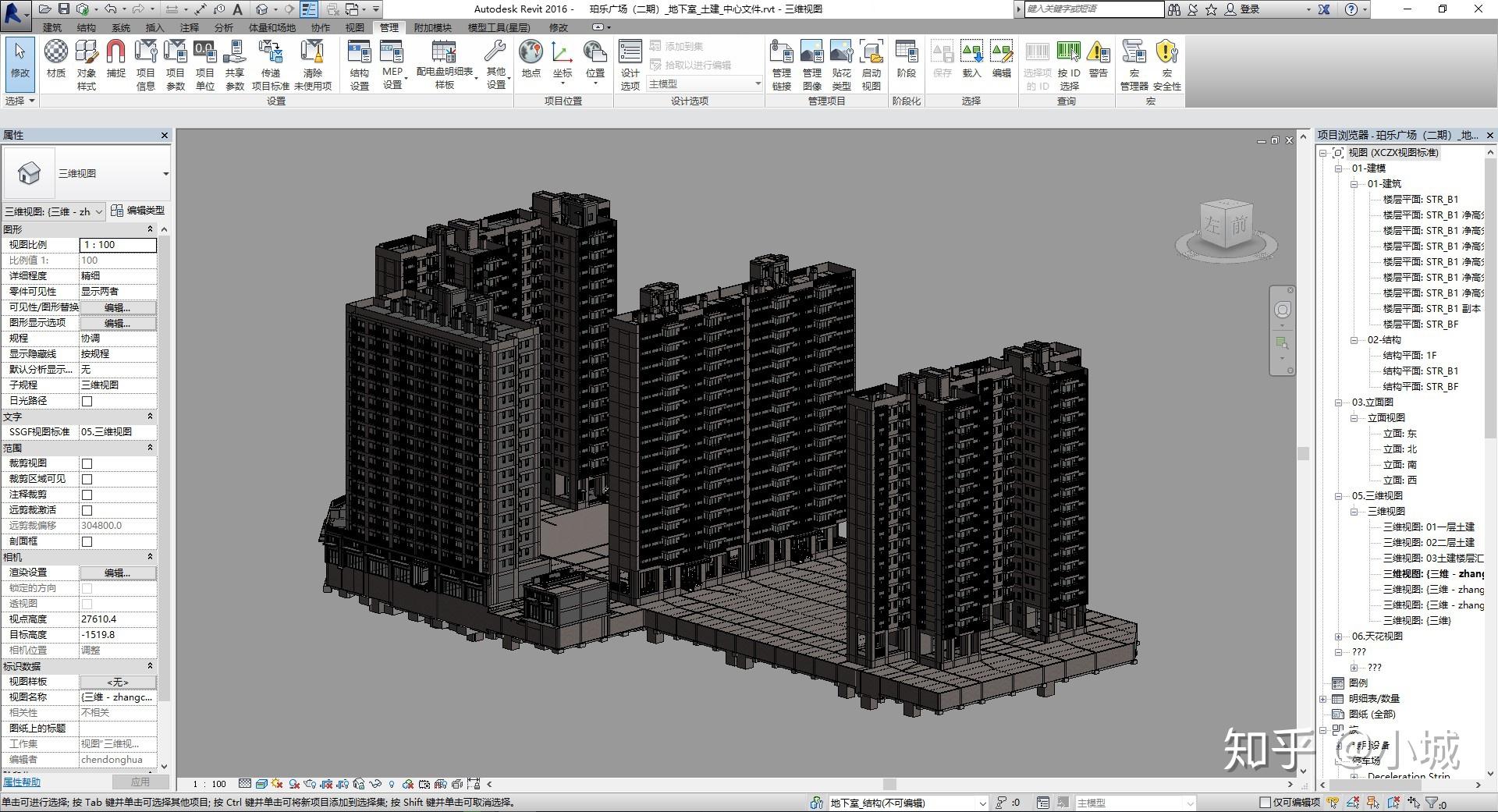1498x812 pixels.
Task: Switch to the 协作 ribbon tab
Action: (321, 27)
